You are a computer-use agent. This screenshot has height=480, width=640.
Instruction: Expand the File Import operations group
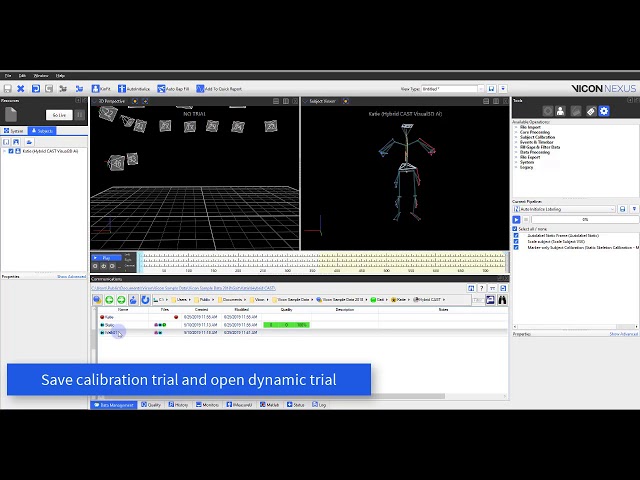tap(516, 127)
